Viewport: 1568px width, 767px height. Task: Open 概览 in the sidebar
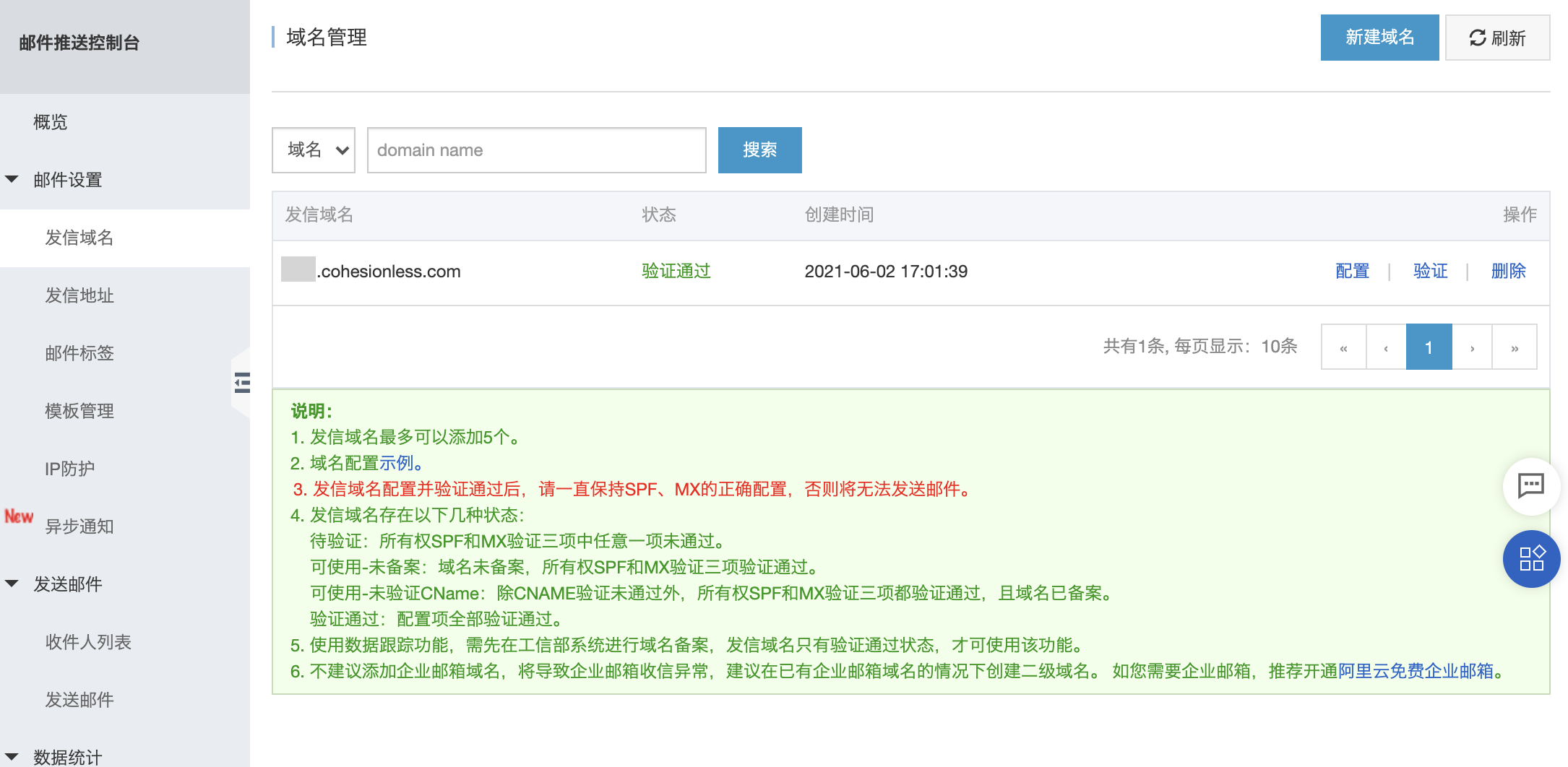pyautogui.click(x=51, y=122)
